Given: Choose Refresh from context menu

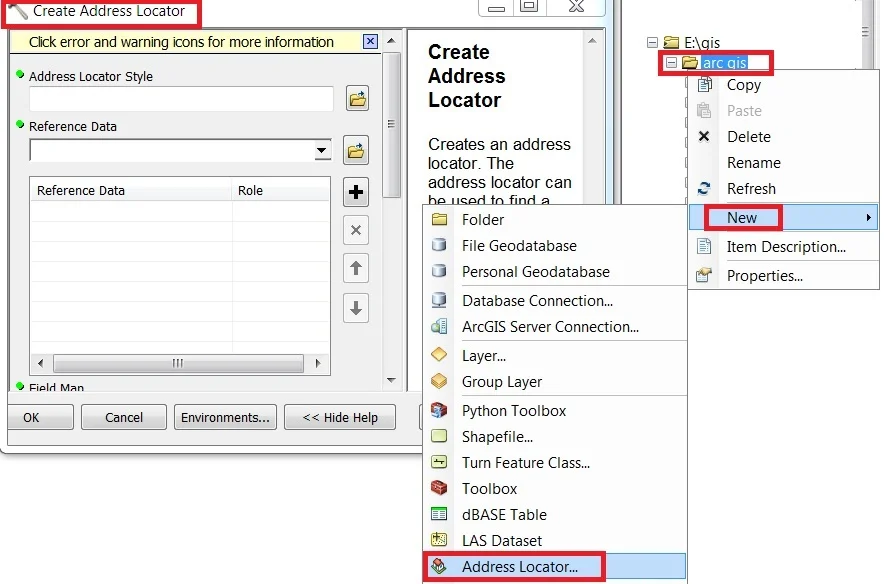Looking at the screenshot, I should point(751,189).
